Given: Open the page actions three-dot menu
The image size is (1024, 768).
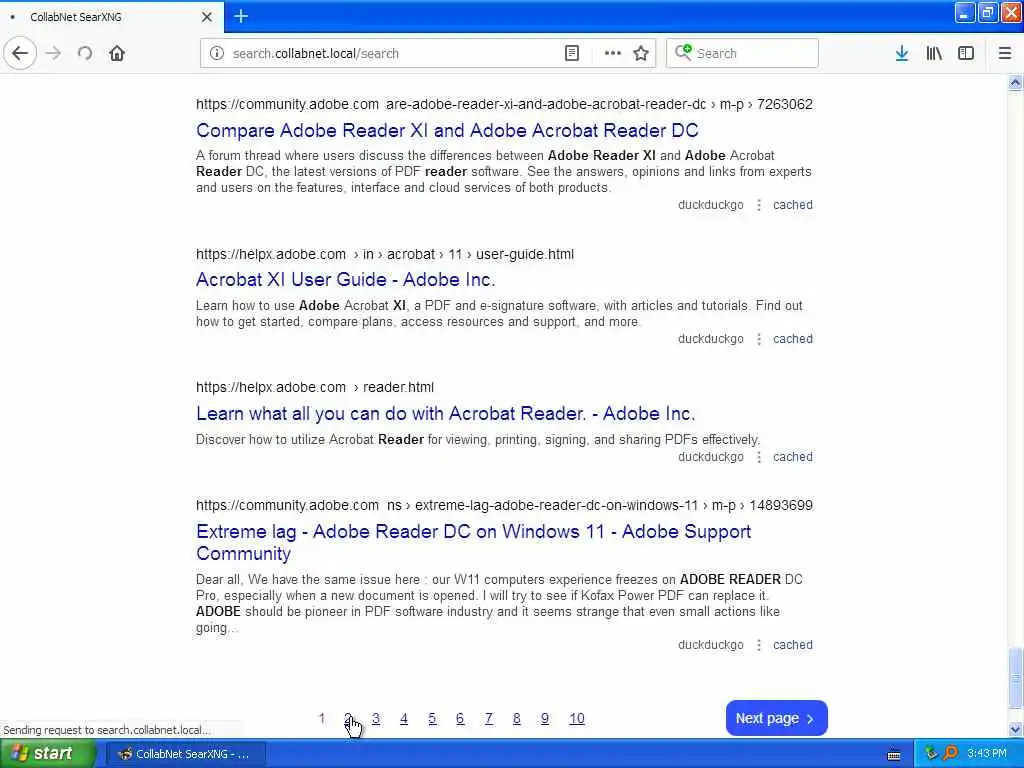Looking at the screenshot, I should [613, 54].
